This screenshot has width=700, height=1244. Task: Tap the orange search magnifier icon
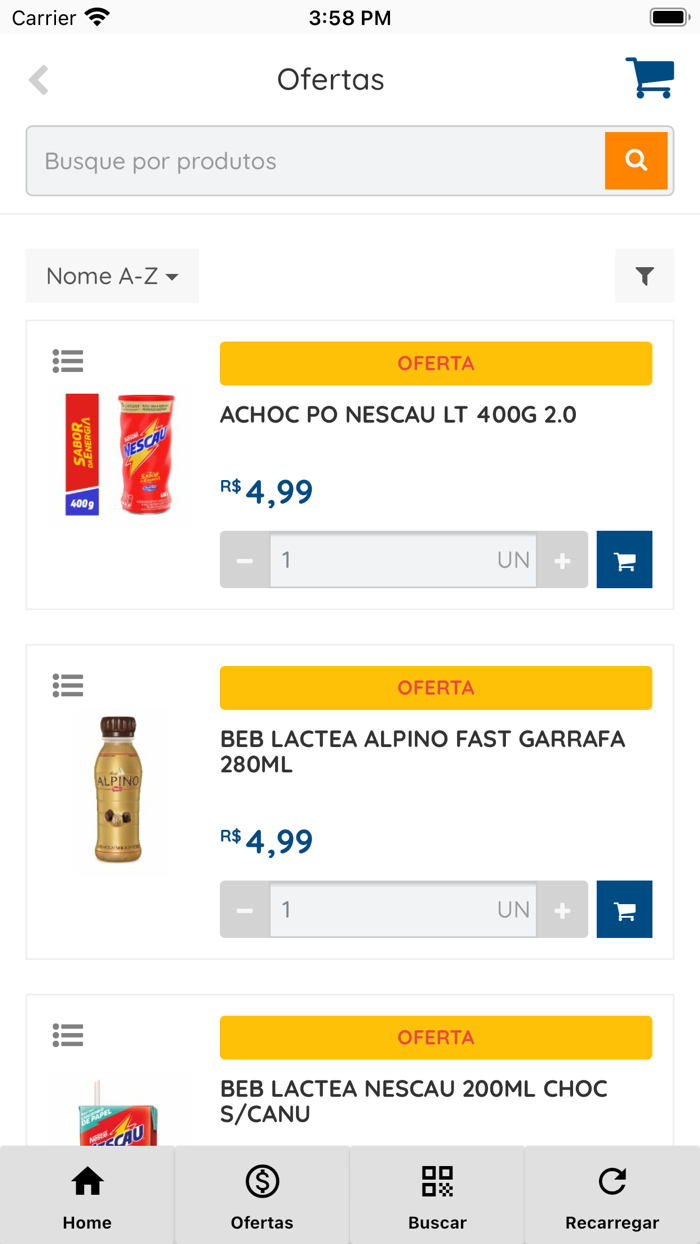click(637, 160)
